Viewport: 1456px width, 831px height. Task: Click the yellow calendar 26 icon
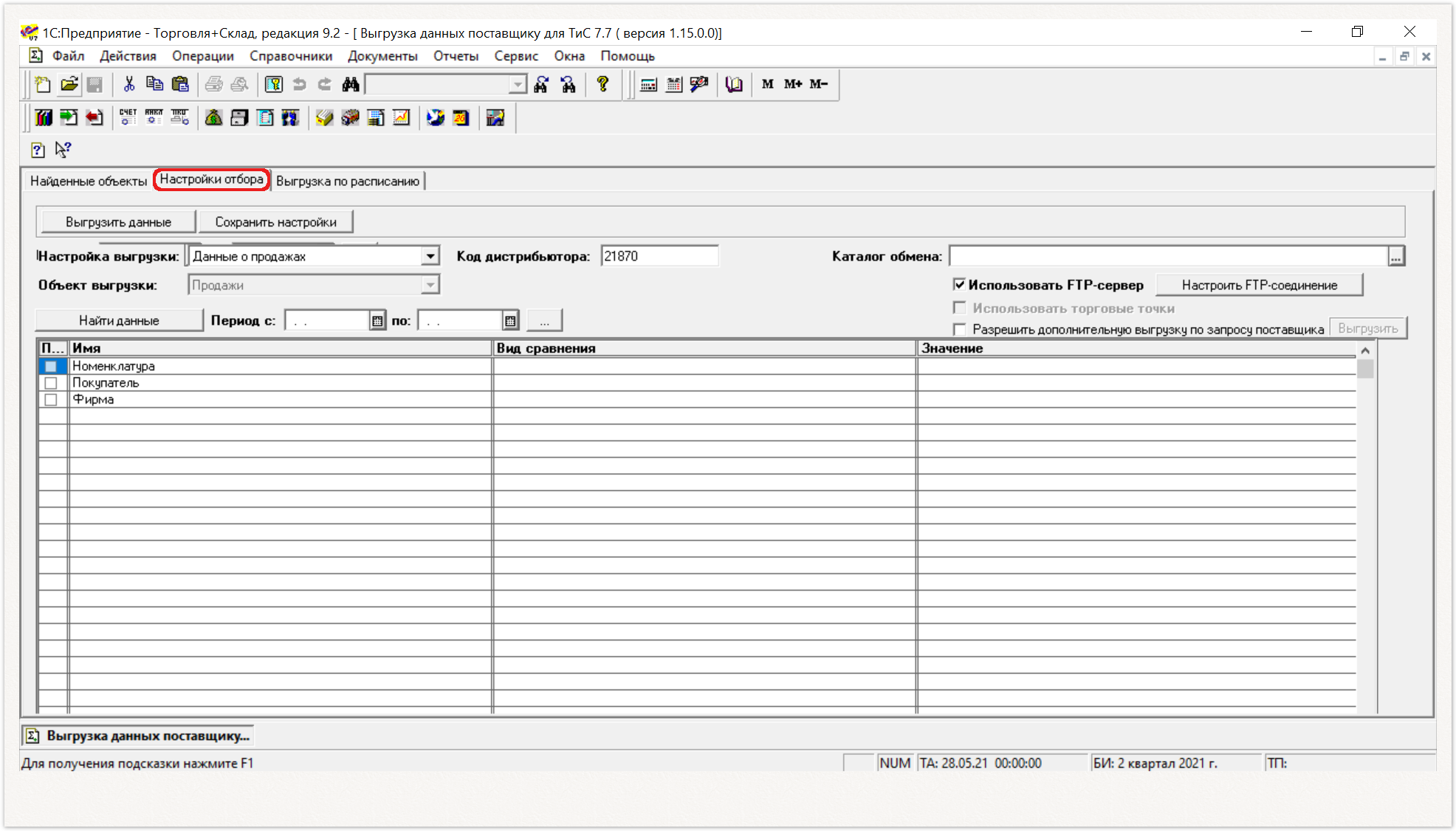pos(461,117)
